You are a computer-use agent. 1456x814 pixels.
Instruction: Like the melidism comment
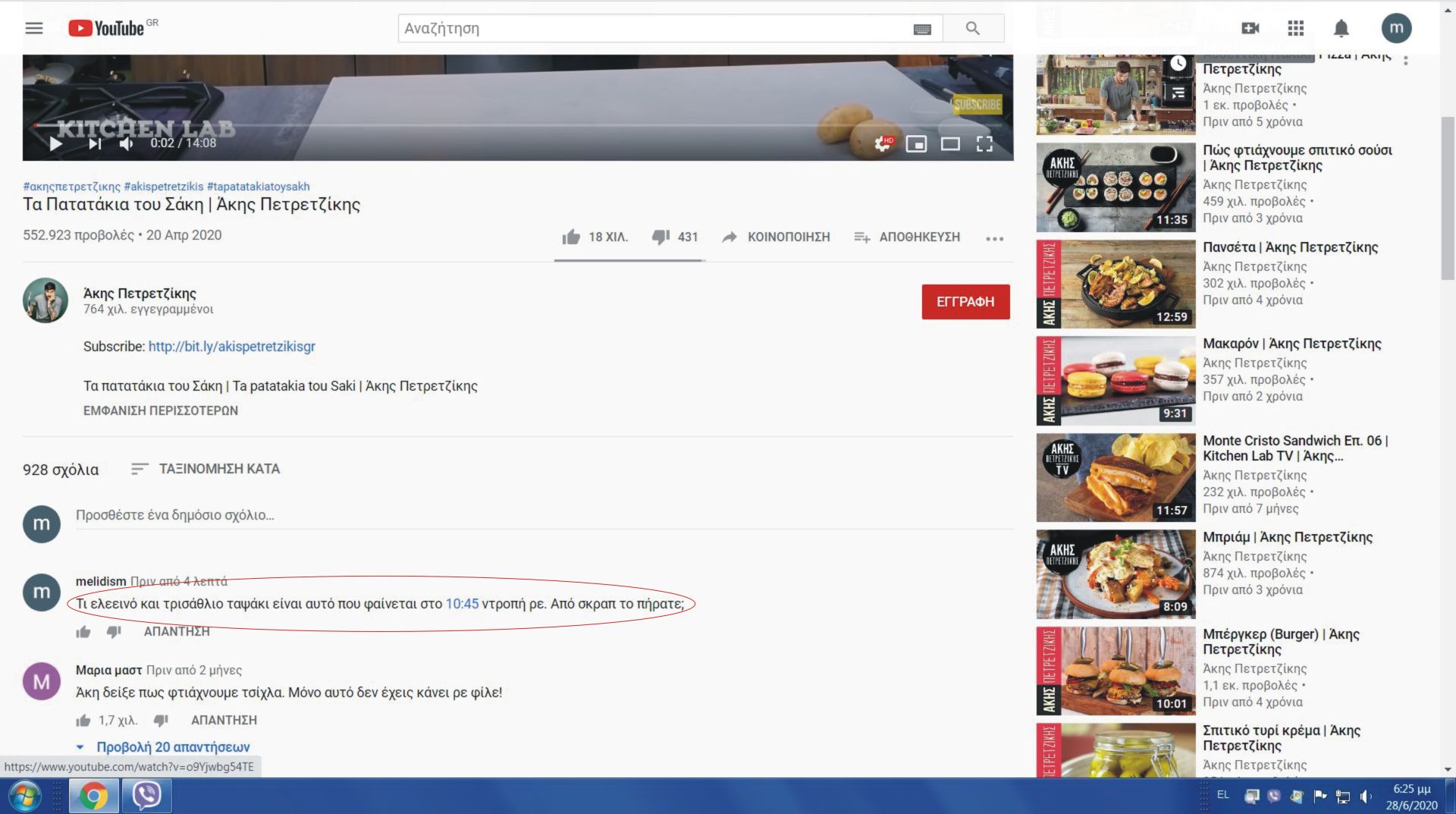83,631
